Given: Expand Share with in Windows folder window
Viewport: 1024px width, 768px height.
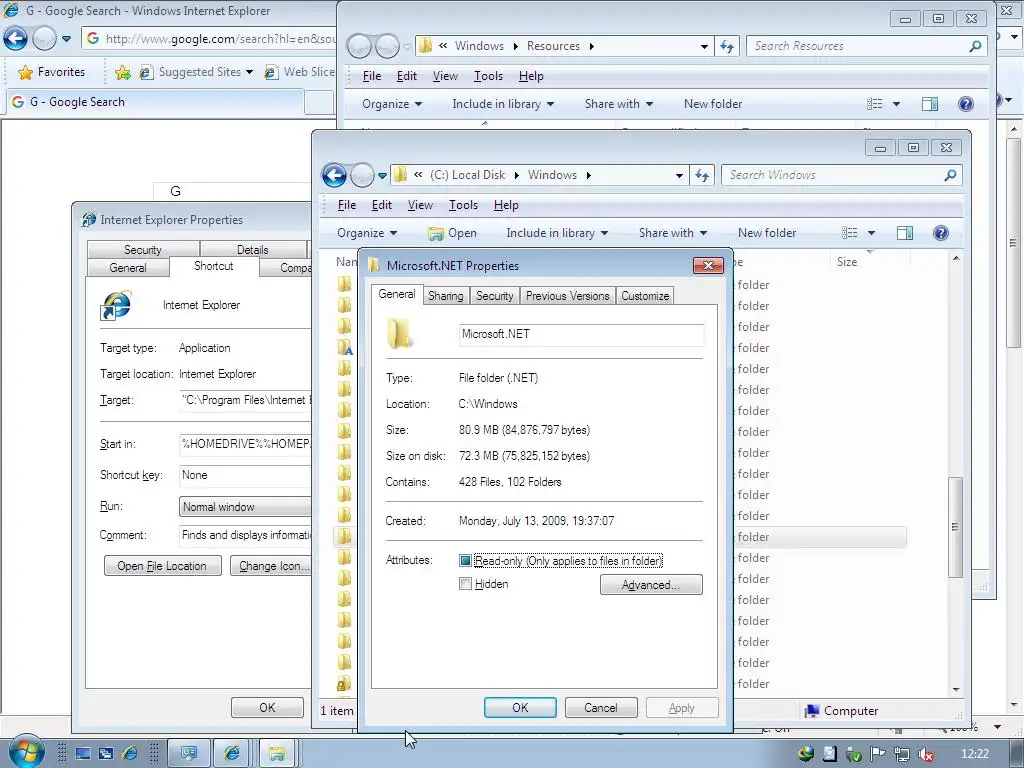Looking at the screenshot, I should pyautogui.click(x=673, y=233).
